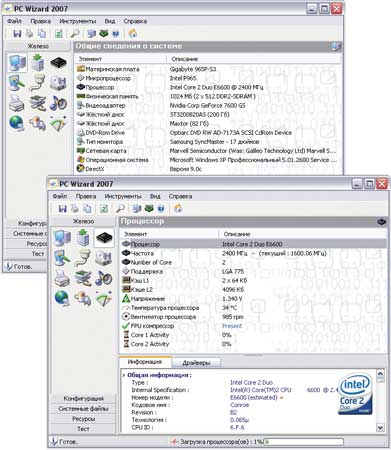391x450 pixels.
Task: Click scrollbar up arrow in information panel
Action: (x=380, y=374)
